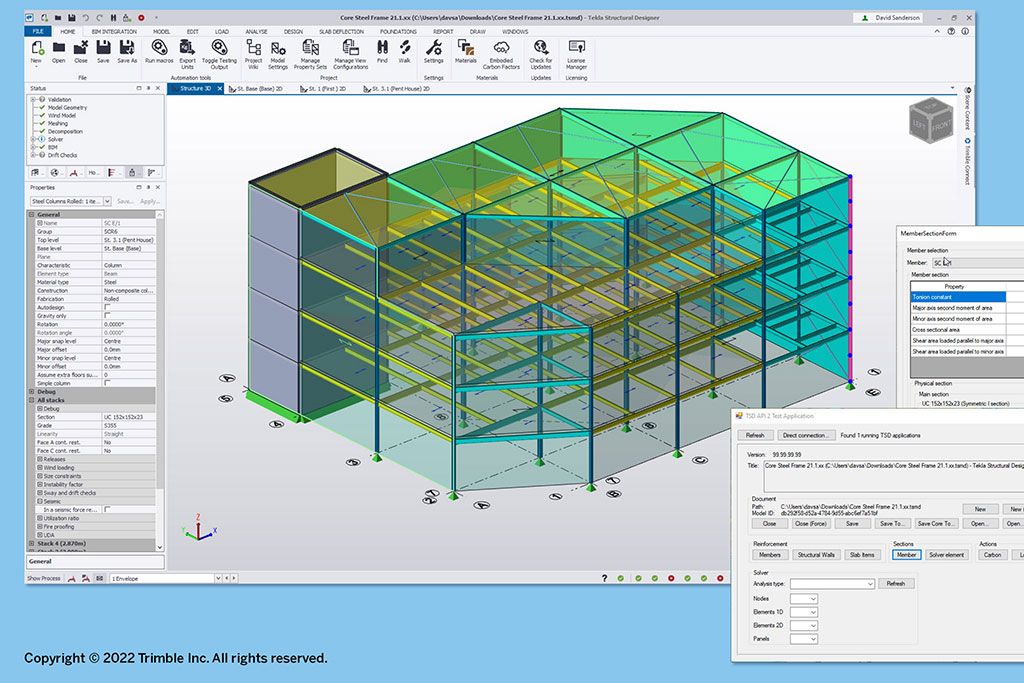Switch to the FOUNDATIONS ribbon tab

click(398, 31)
